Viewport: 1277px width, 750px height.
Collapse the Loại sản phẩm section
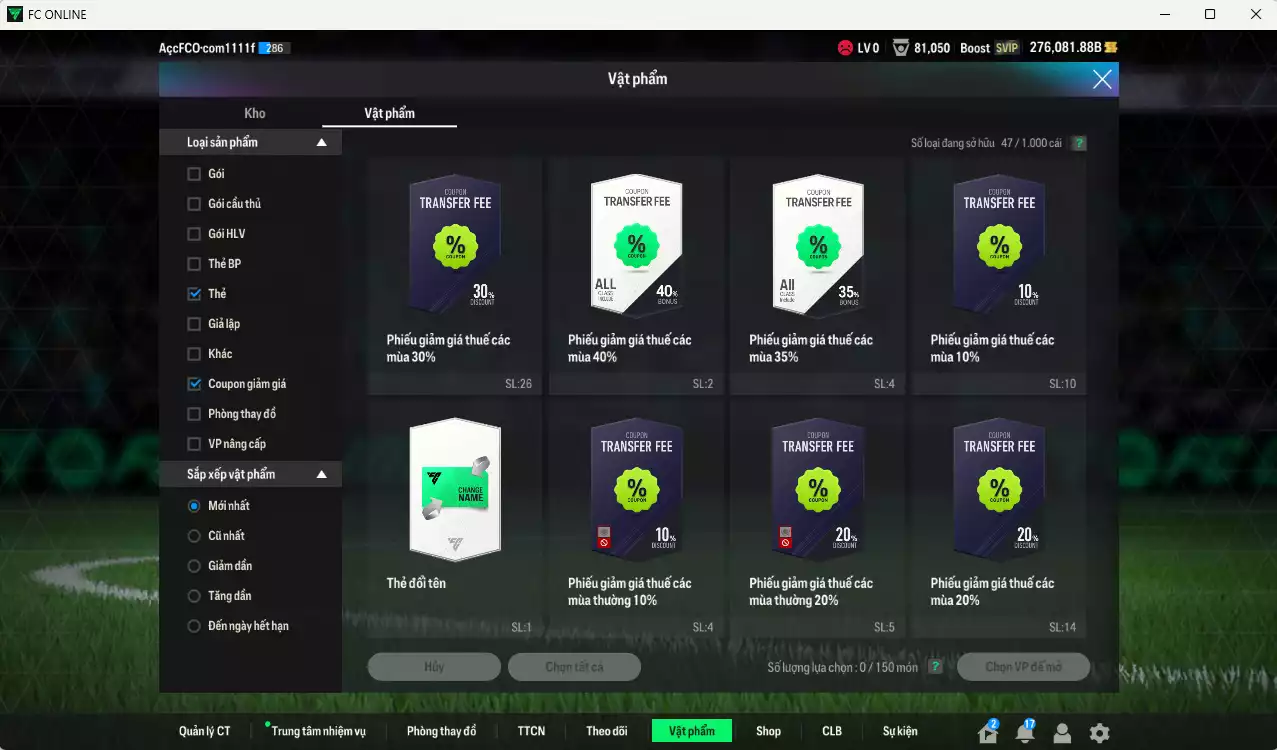coord(321,143)
